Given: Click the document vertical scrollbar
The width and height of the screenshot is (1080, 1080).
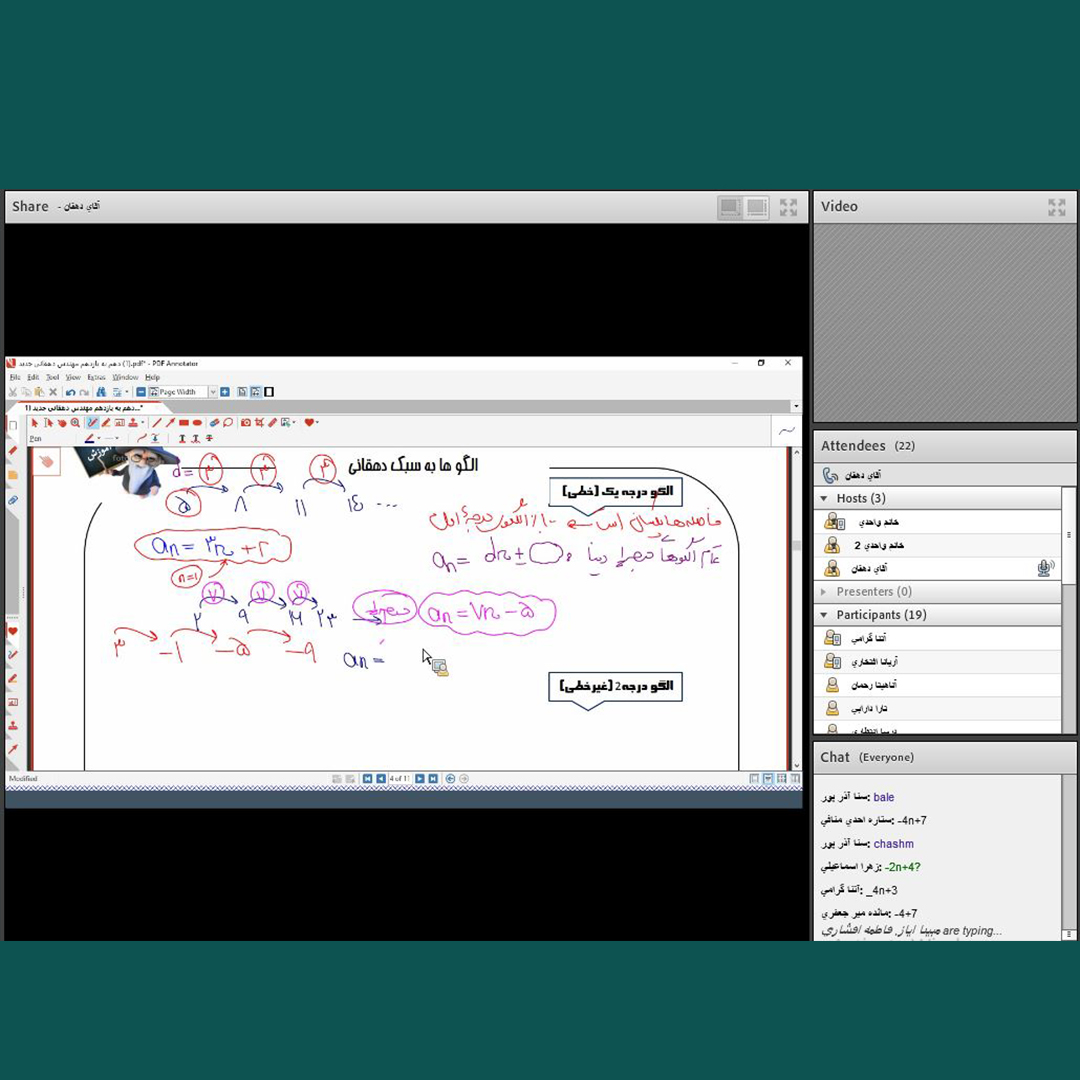Looking at the screenshot, I should pos(797,609).
